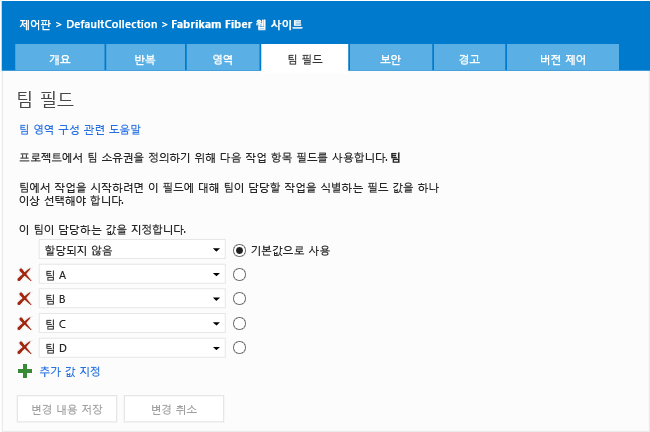The height and width of the screenshot is (432, 650).
Task: Expand the 팀 A value dropdown
Action: coord(216,274)
